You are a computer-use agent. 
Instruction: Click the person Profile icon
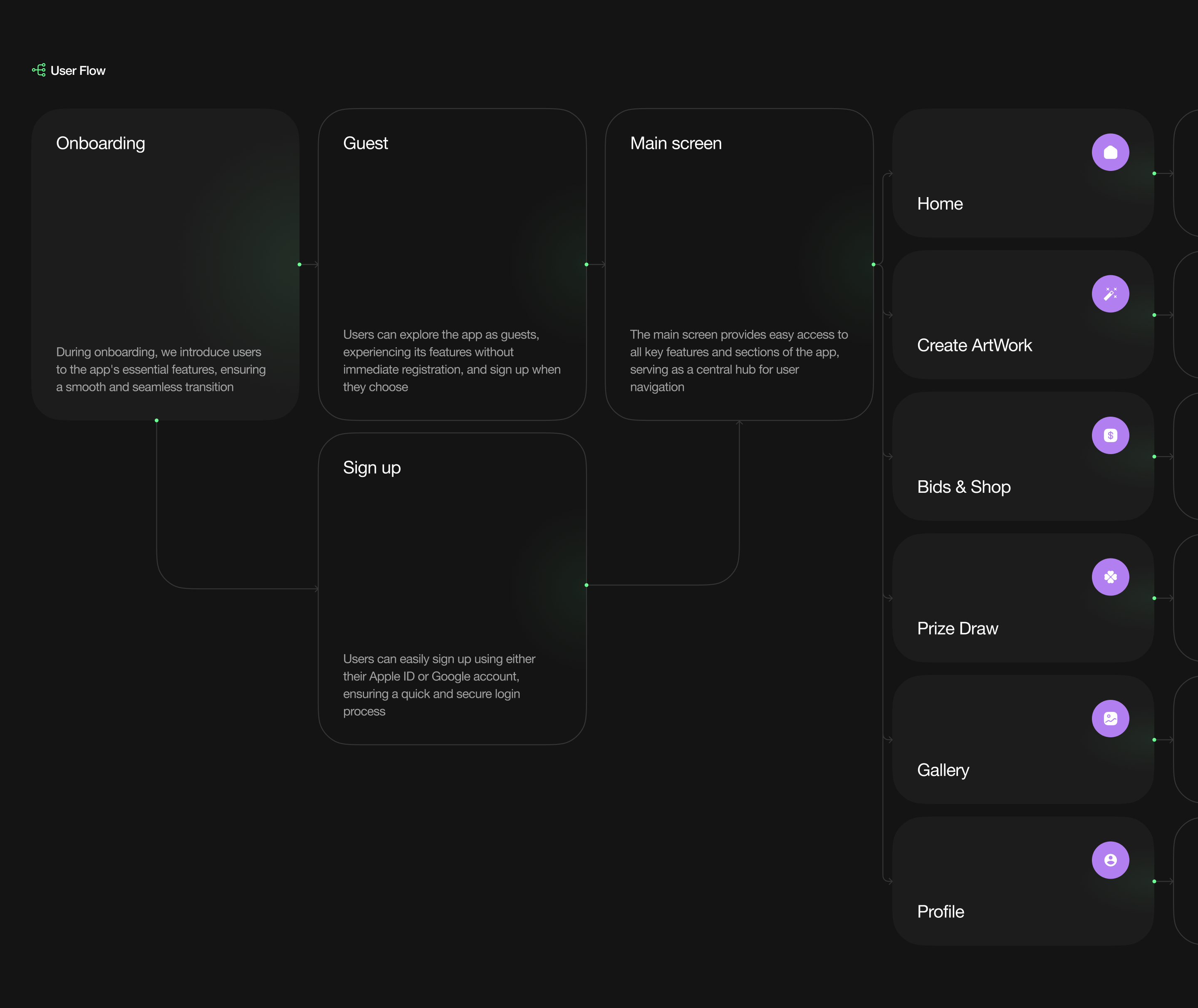pos(1110,860)
